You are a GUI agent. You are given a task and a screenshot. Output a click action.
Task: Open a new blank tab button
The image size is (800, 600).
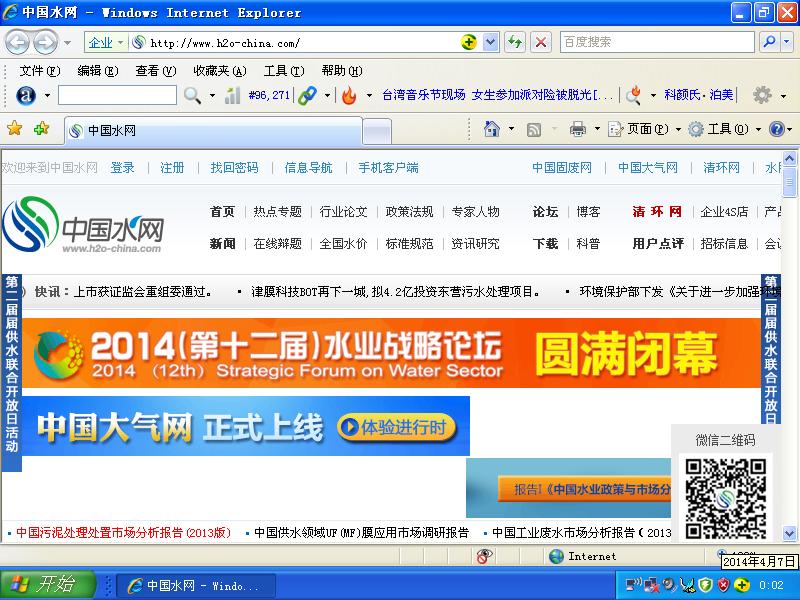[377, 132]
